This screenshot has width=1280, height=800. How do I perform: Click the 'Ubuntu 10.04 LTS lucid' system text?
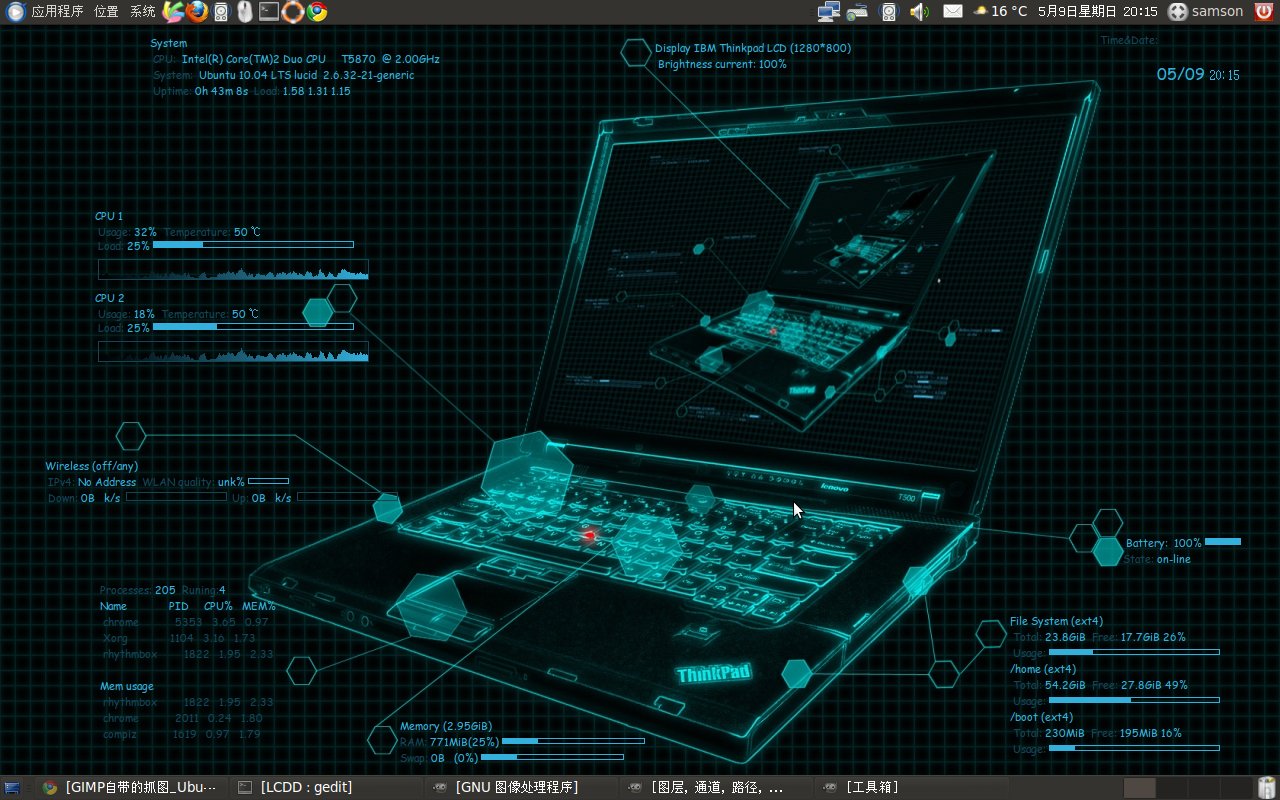click(259, 75)
